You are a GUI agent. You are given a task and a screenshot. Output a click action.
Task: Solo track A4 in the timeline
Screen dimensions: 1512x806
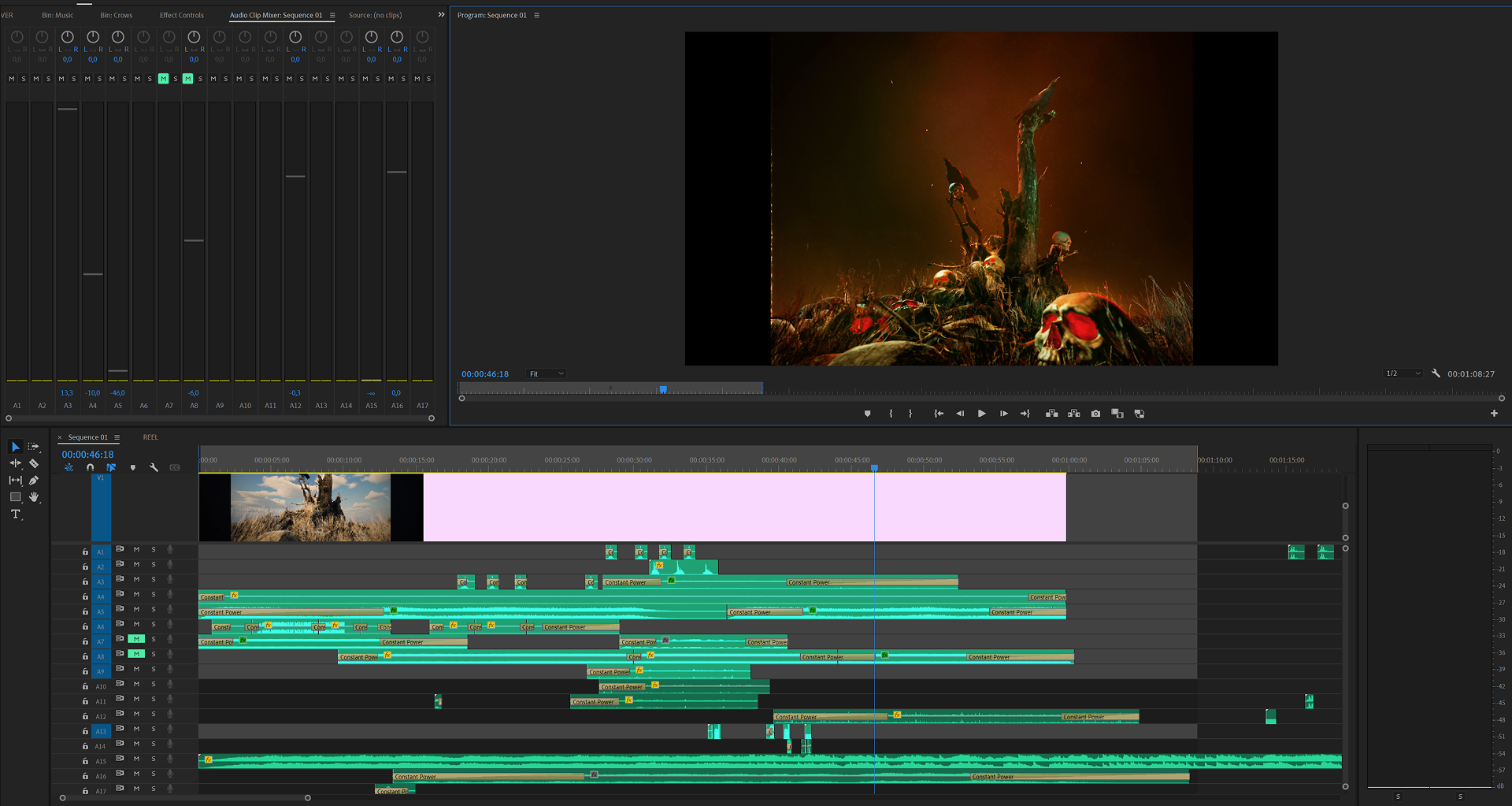point(154,594)
